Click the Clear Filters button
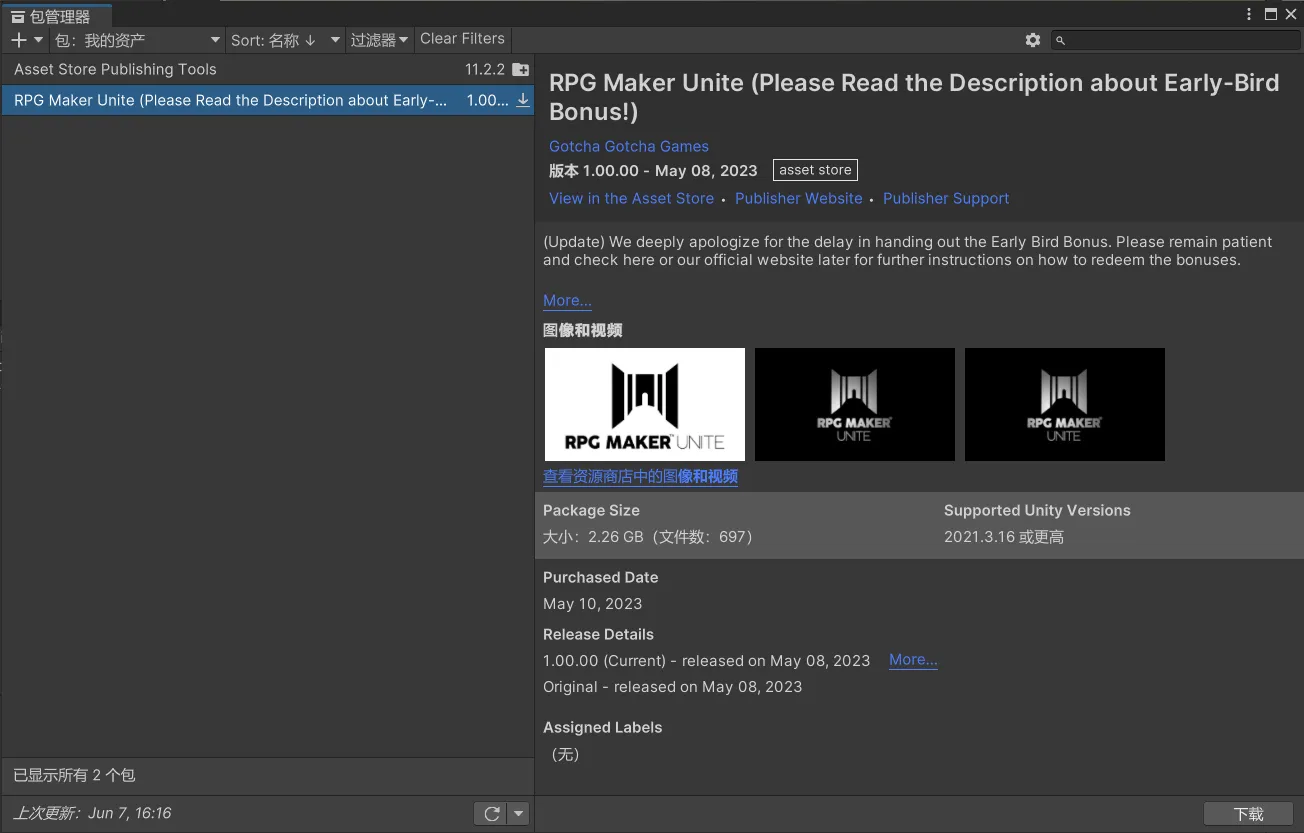This screenshot has width=1304, height=833. (x=462, y=39)
